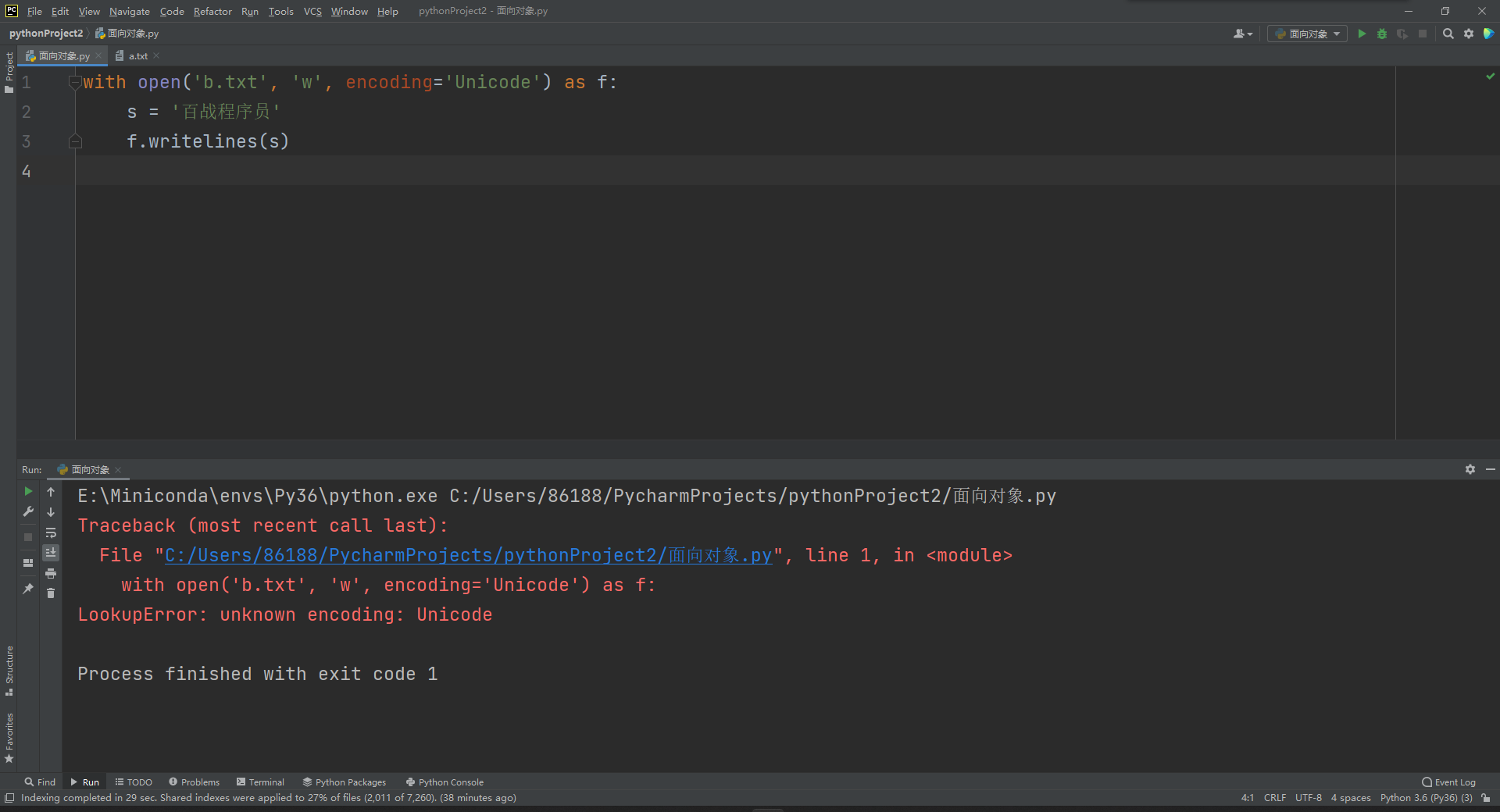Viewport: 1500px width, 812px height.
Task: Click the CRLF line separator selector
Action: pyautogui.click(x=1275, y=797)
